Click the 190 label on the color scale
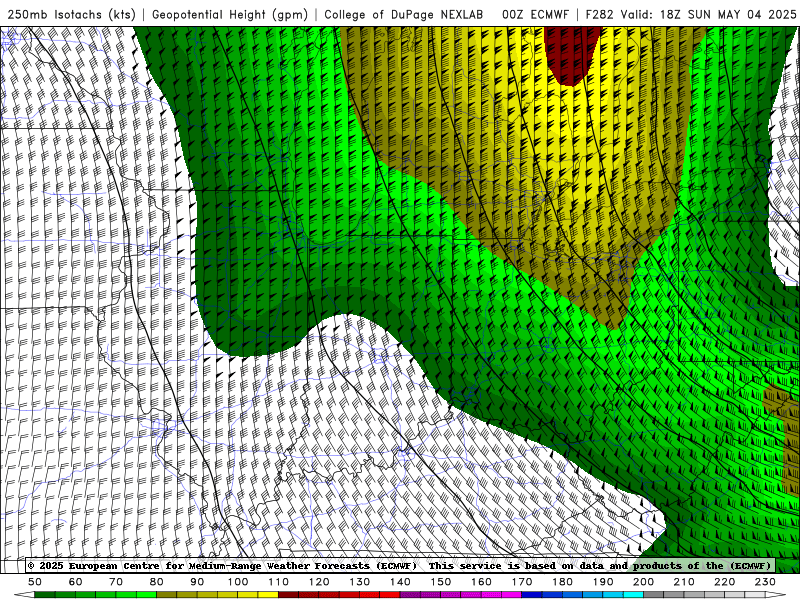Viewport: 800px width, 600px height. tap(603, 582)
